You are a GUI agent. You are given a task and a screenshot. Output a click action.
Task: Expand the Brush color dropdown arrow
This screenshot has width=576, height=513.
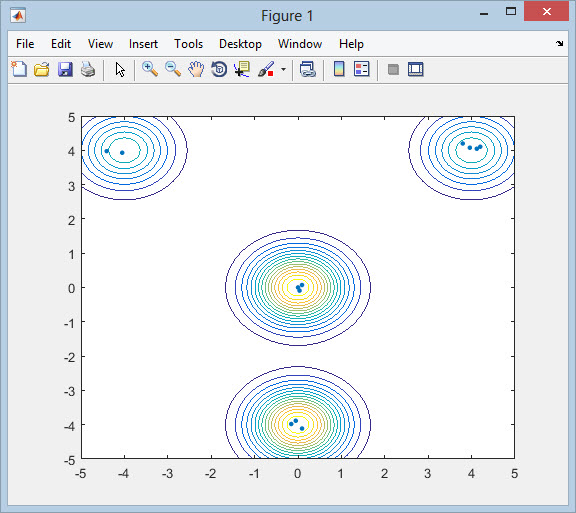click(283, 69)
